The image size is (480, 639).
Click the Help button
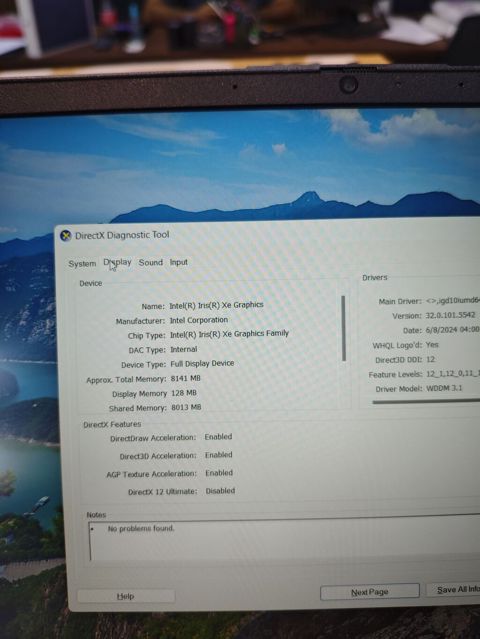click(126, 596)
